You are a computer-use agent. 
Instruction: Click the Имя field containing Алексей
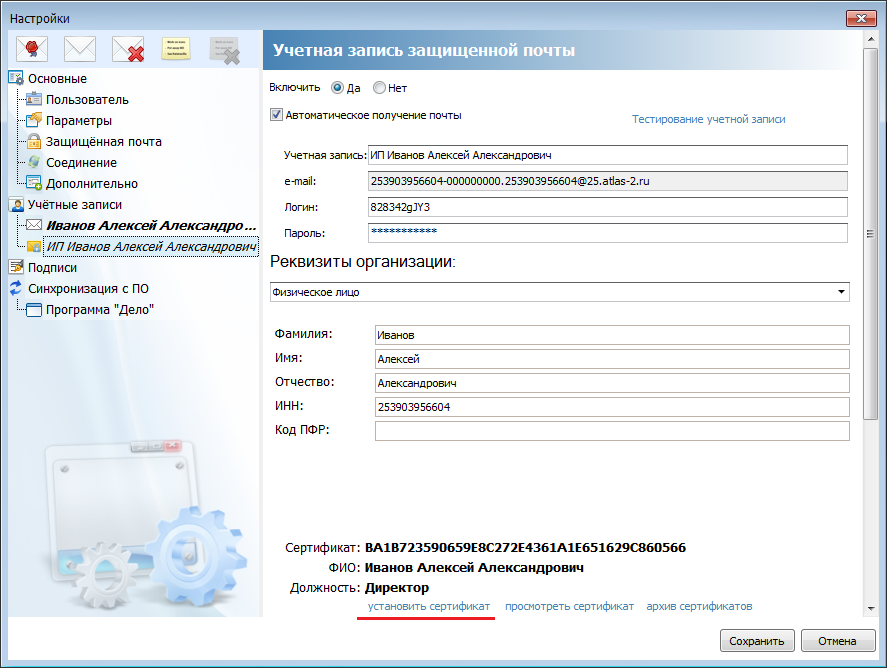pos(612,359)
